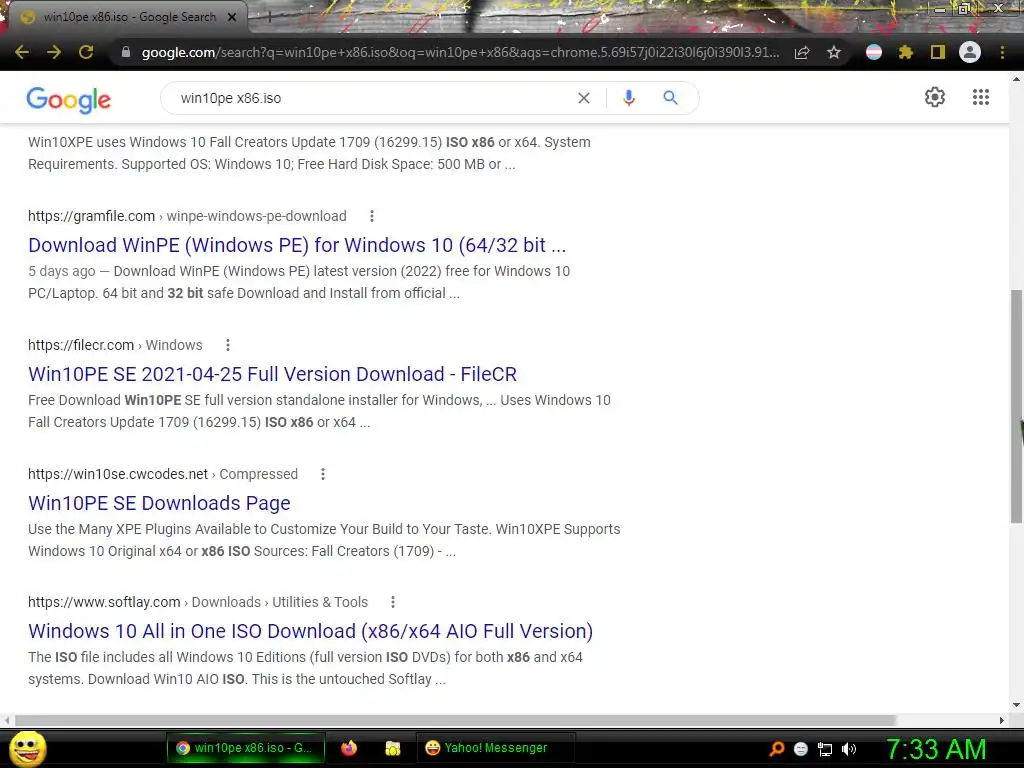Screen dimensions: 1024x768
Task: Open a new browser tab
Action: [x=269, y=17]
